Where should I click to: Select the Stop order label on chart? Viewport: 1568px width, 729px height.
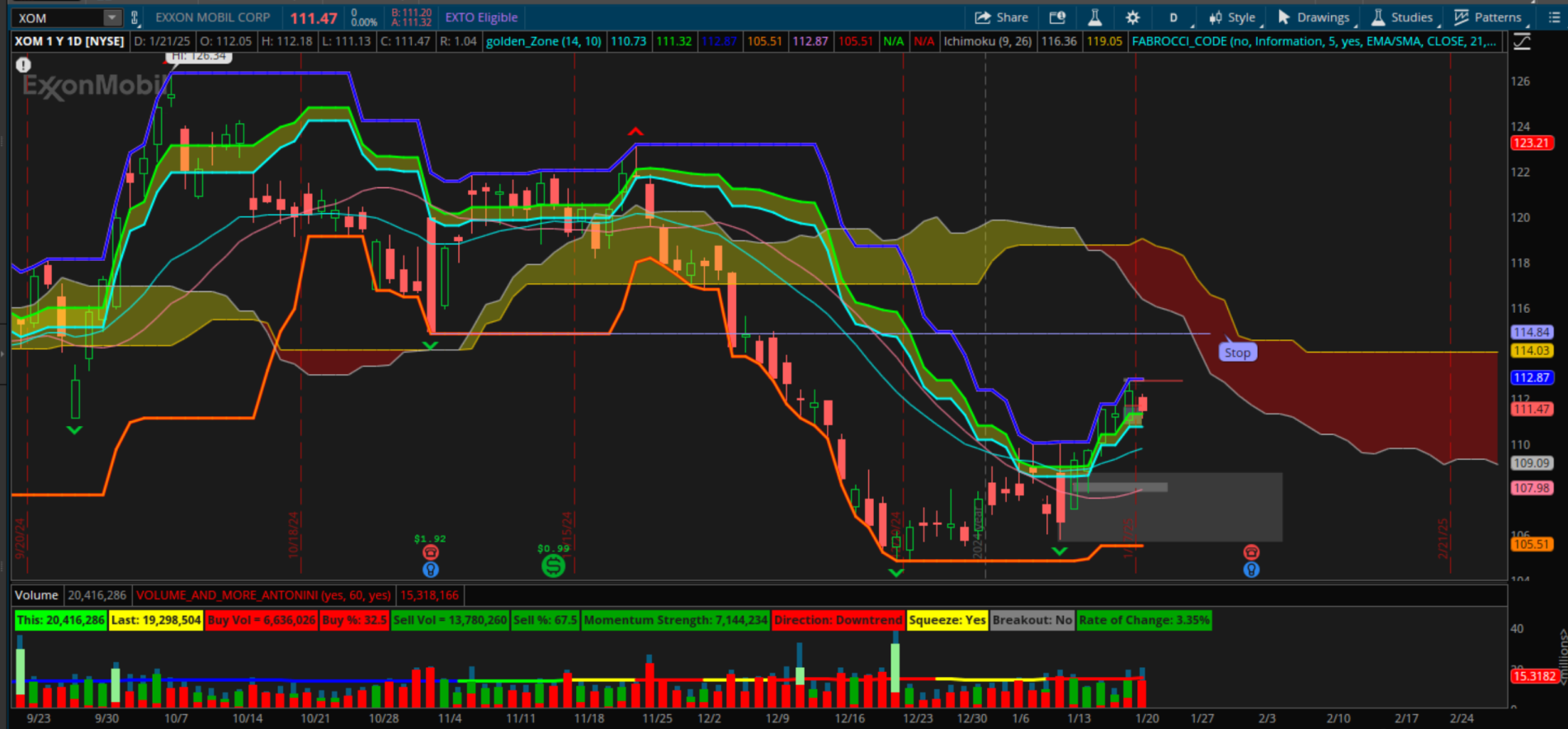[1236, 353]
